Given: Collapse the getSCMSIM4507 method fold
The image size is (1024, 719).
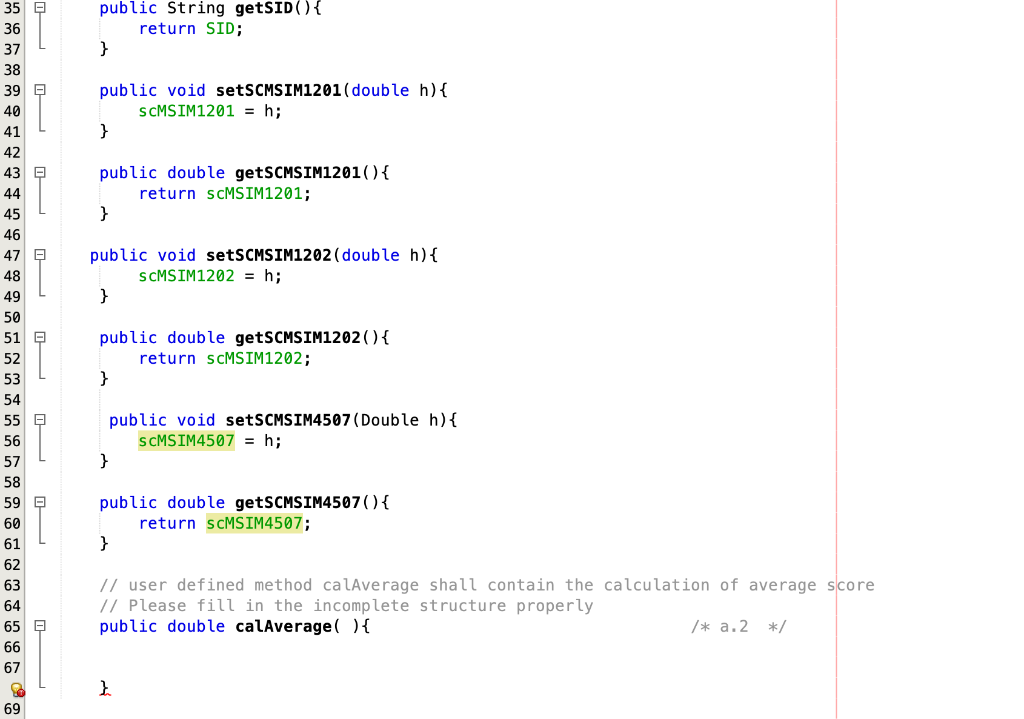Looking at the screenshot, I should click(x=39, y=502).
